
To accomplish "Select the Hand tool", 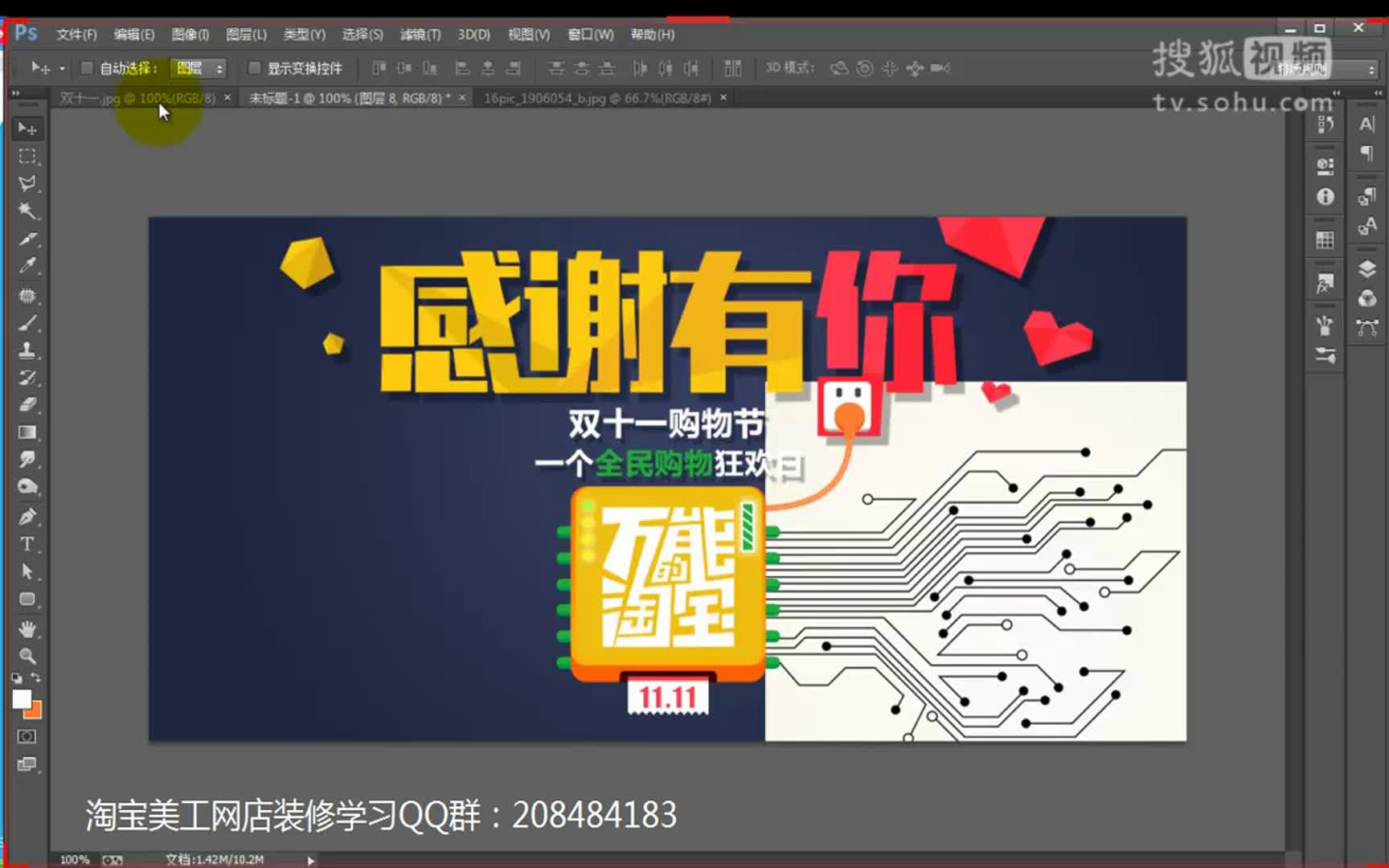I will [27, 628].
